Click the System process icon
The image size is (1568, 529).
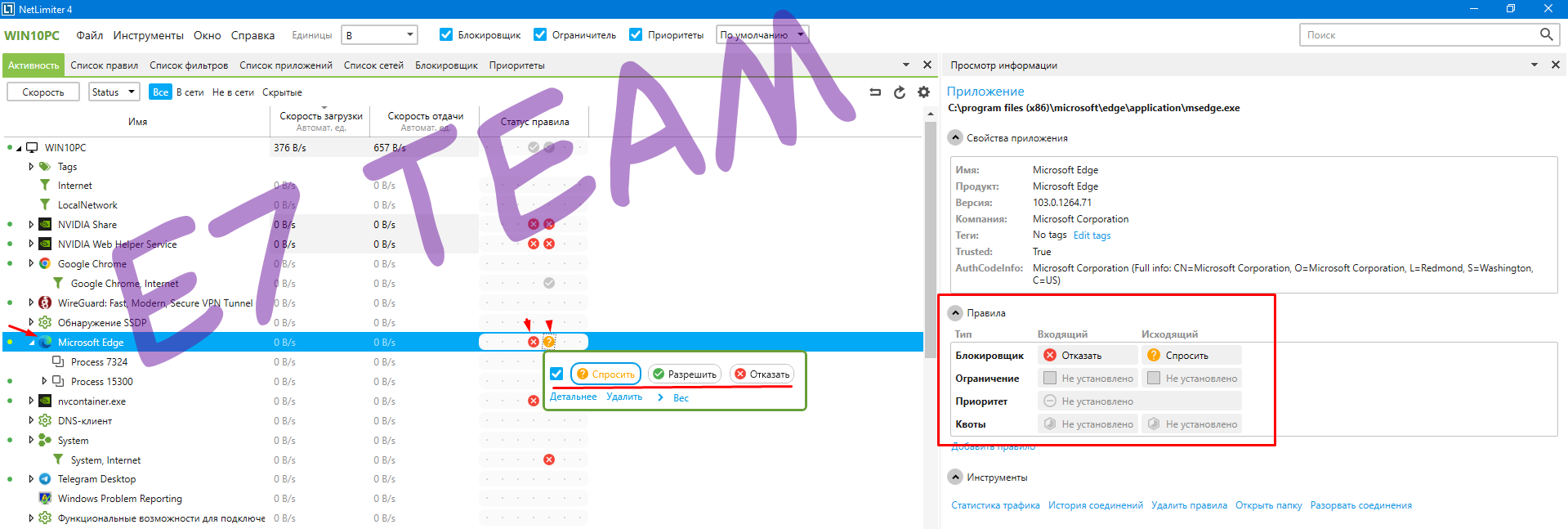45,440
